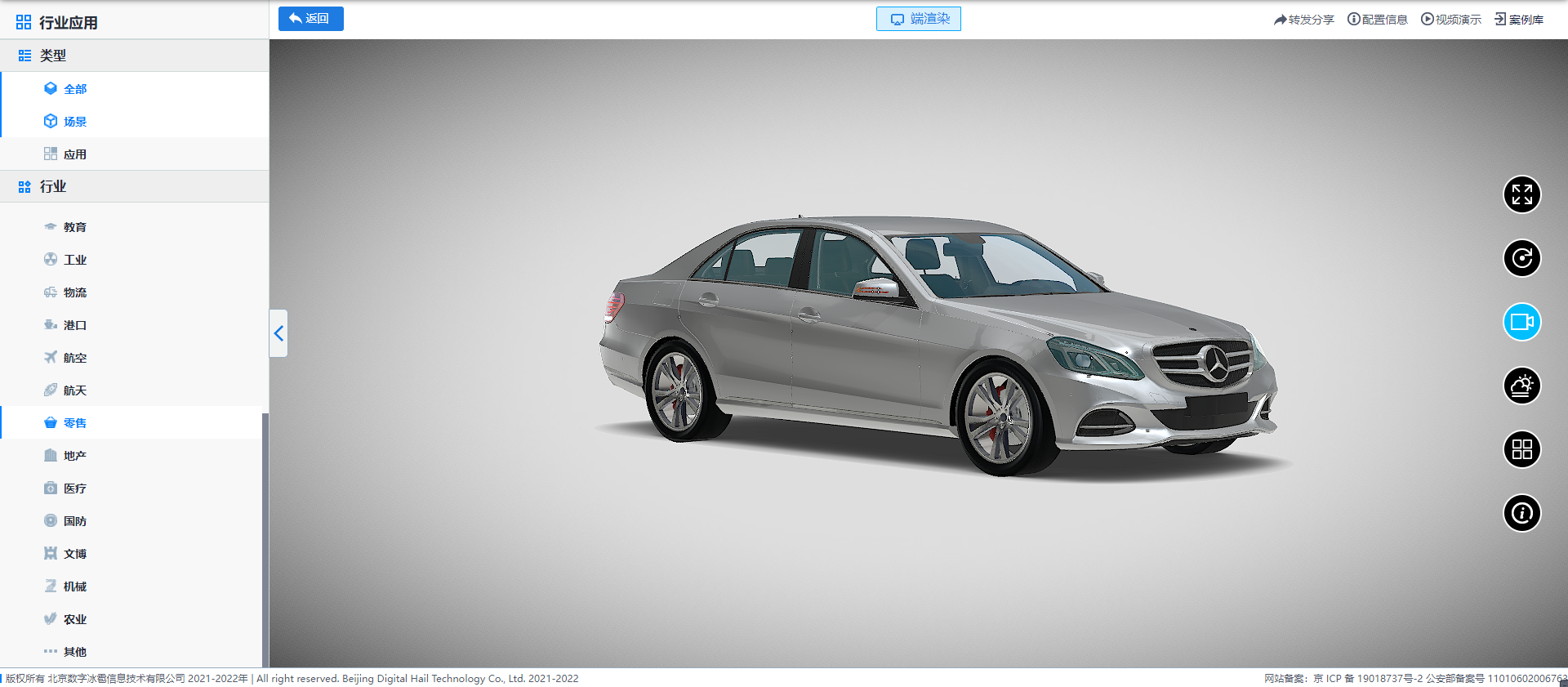Play the 视频演示 video demo

coord(1450,20)
